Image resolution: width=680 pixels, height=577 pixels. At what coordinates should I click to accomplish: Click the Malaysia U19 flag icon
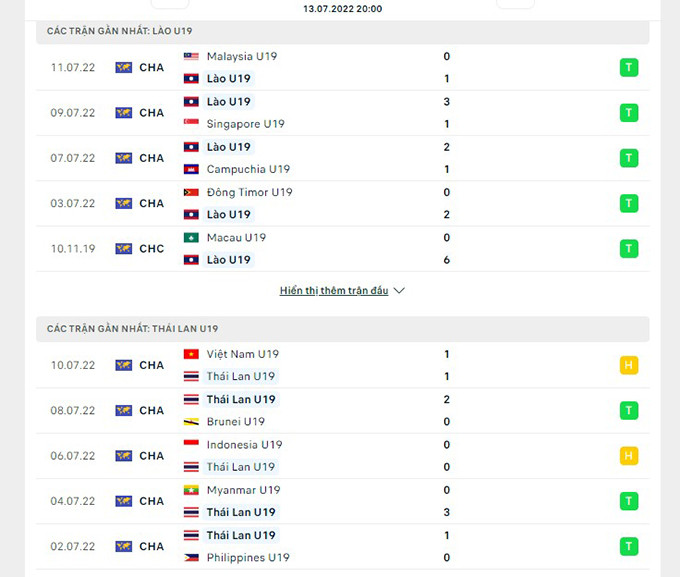(191, 57)
